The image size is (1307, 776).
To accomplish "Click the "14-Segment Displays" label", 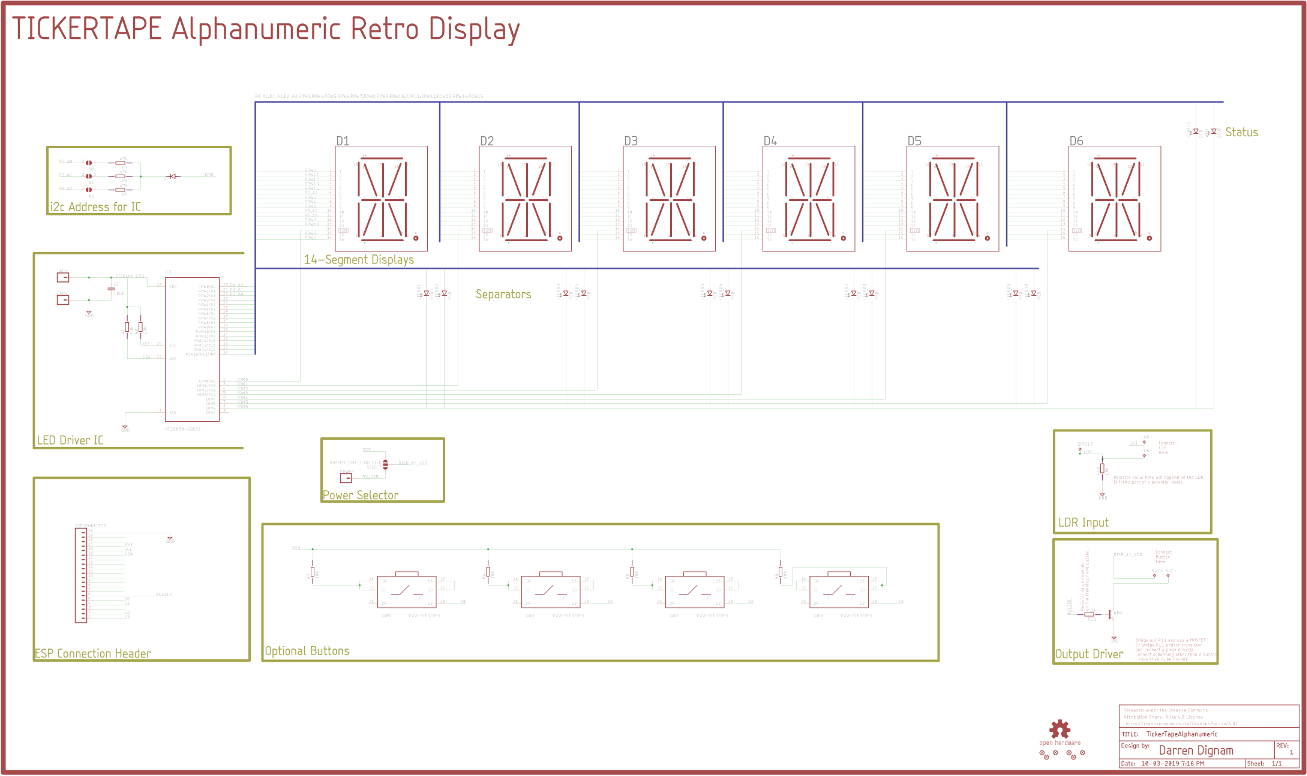I will pyautogui.click(x=359, y=259).
